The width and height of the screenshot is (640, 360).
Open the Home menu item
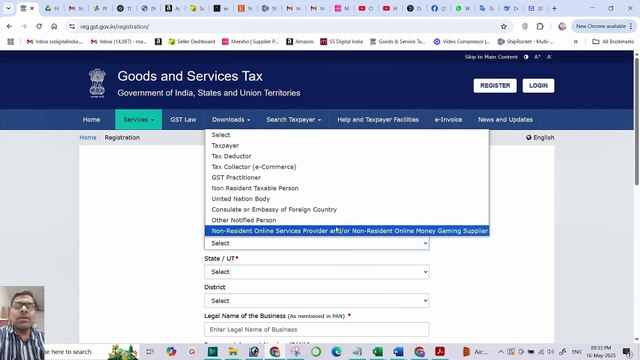[x=91, y=120]
